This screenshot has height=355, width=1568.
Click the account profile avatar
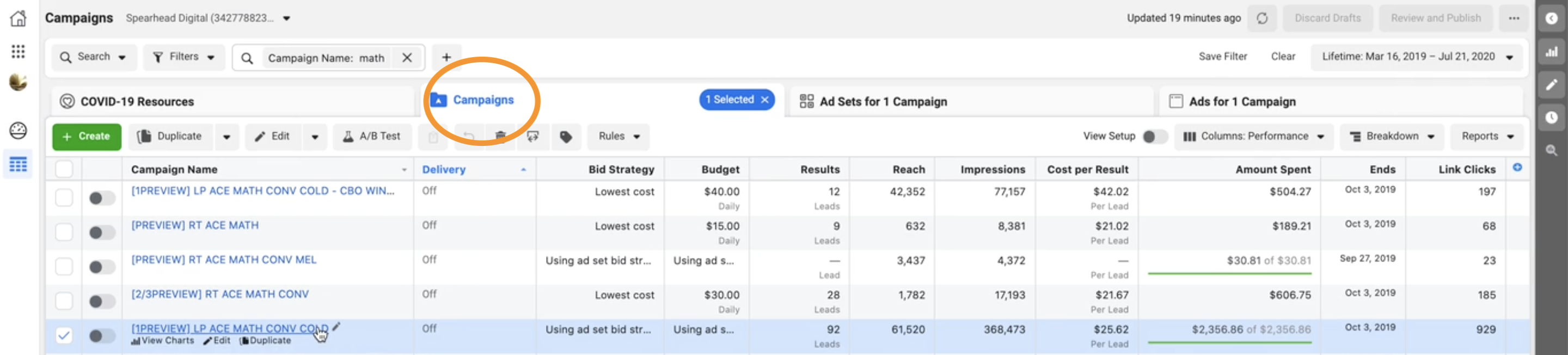coord(19,82)
